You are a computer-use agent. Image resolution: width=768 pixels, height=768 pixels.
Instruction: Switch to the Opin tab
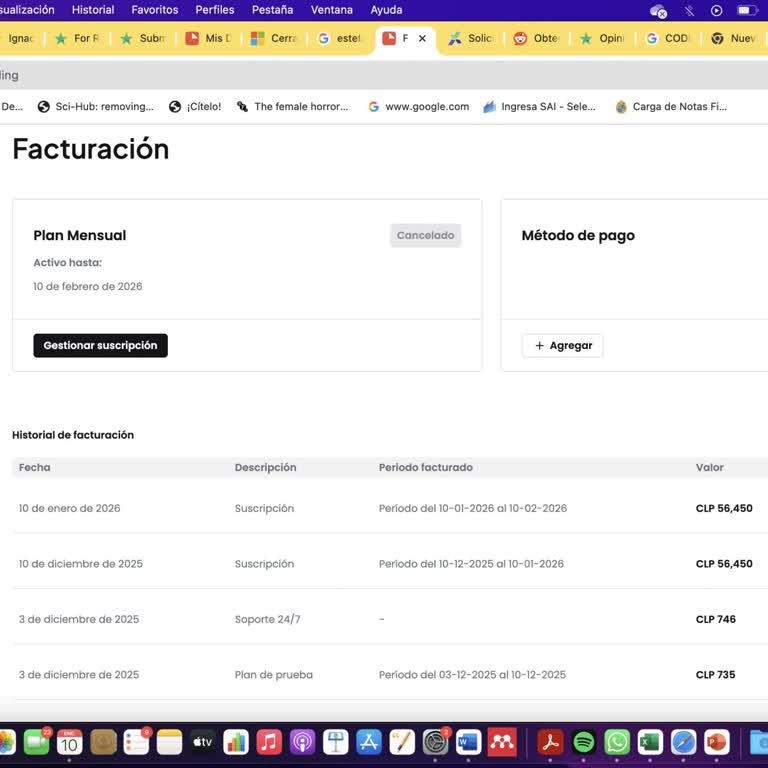[602, 38]
